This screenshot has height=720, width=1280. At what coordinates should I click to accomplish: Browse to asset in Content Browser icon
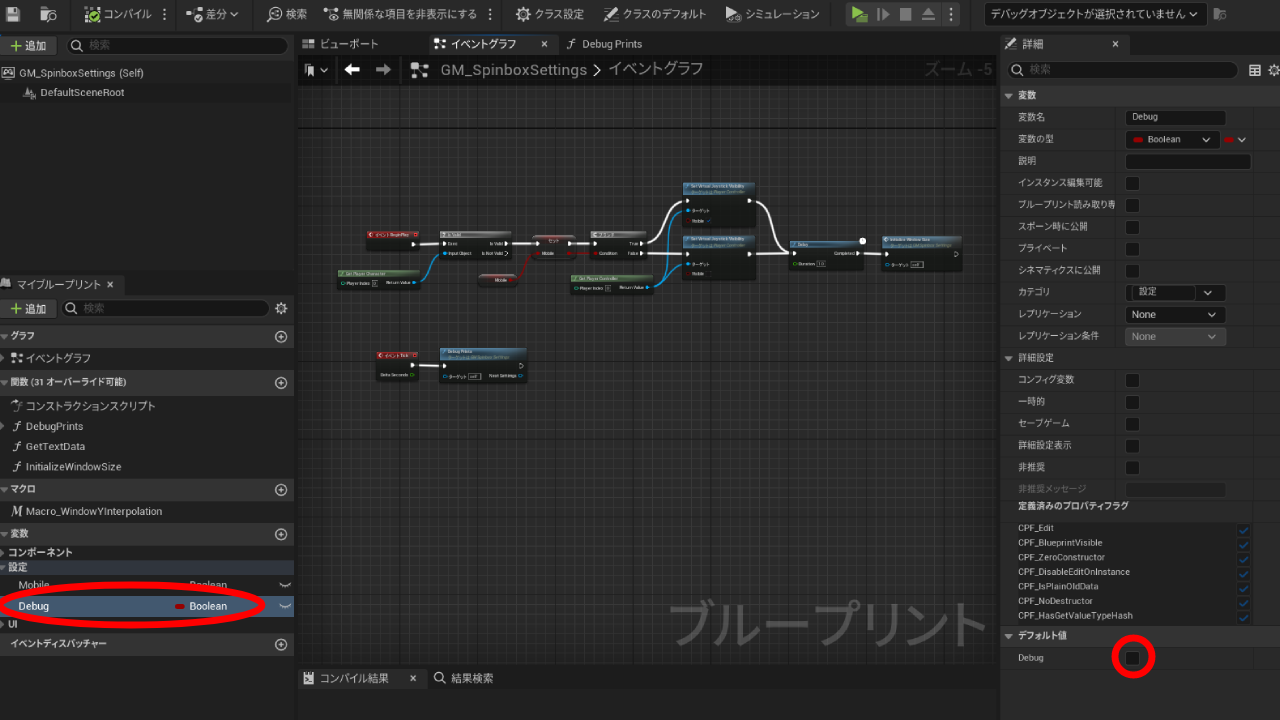click(48, 14)
